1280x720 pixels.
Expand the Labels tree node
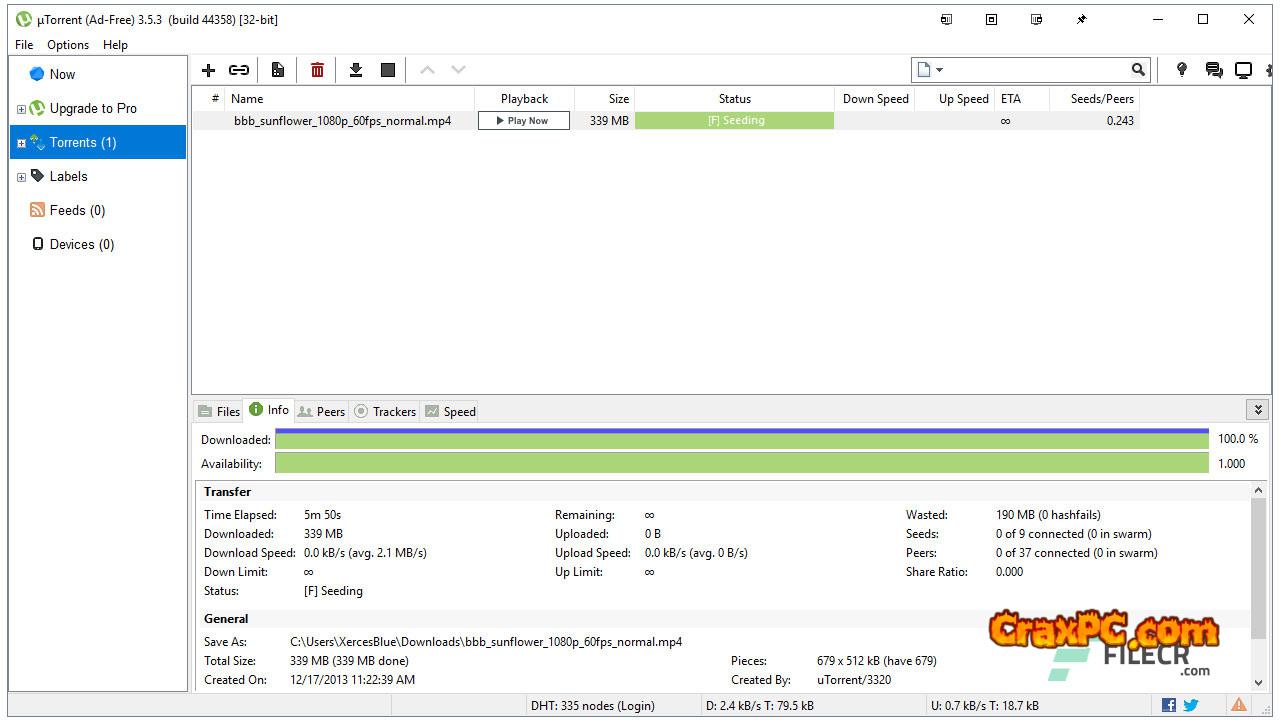(21, 177)
